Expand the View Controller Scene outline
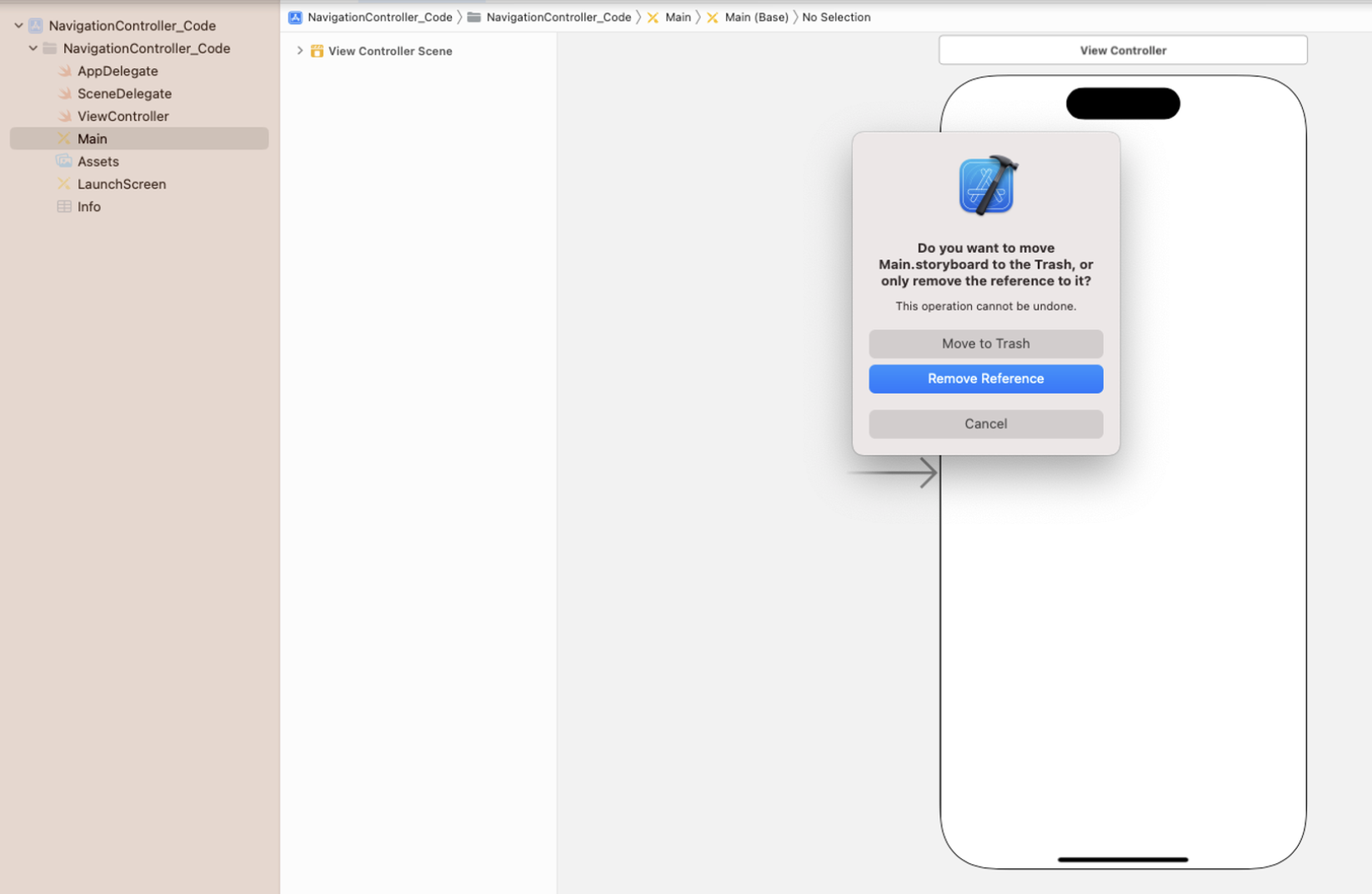Image resolution: width=1372 pixels, height=894 pixels. (x=300, y=51)
